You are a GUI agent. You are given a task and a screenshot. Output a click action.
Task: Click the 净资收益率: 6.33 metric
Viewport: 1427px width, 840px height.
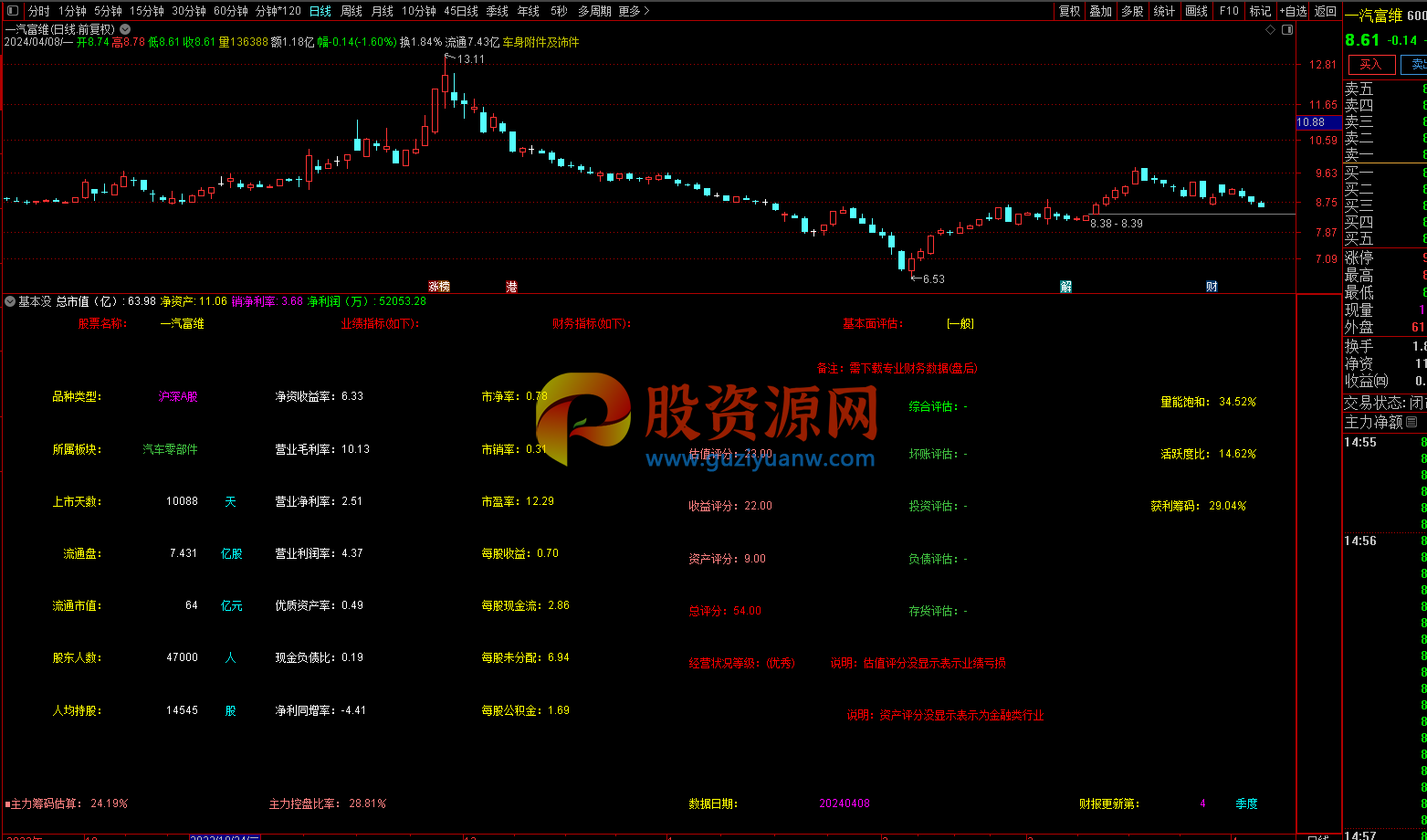320,397
